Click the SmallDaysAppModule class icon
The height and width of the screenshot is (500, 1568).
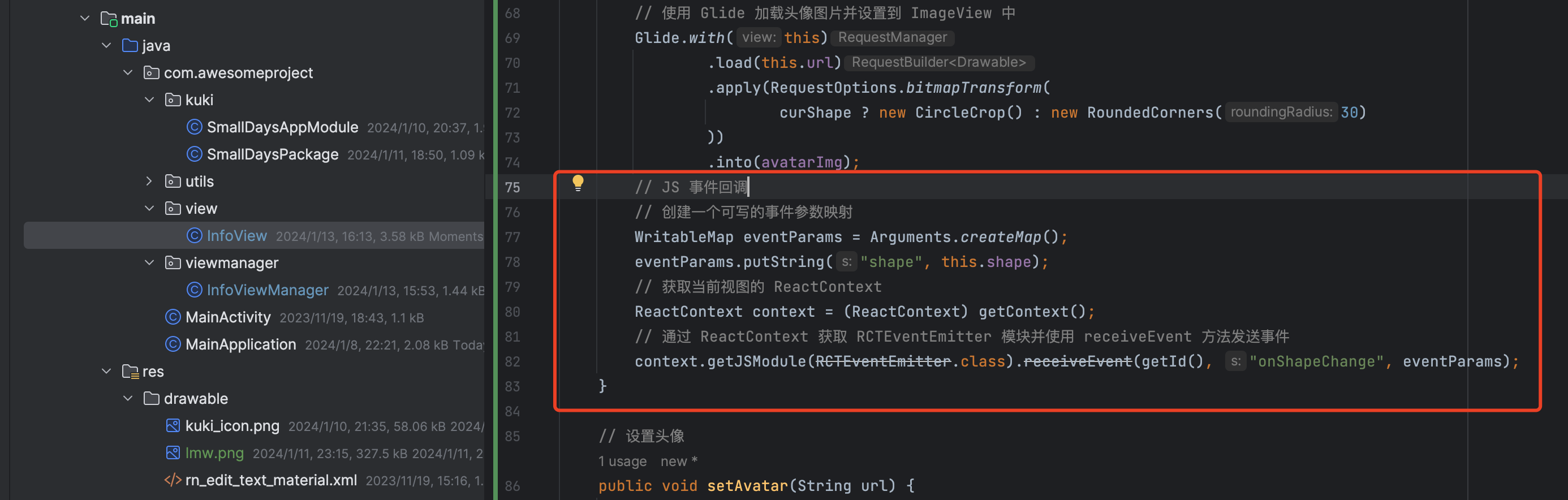194,127
